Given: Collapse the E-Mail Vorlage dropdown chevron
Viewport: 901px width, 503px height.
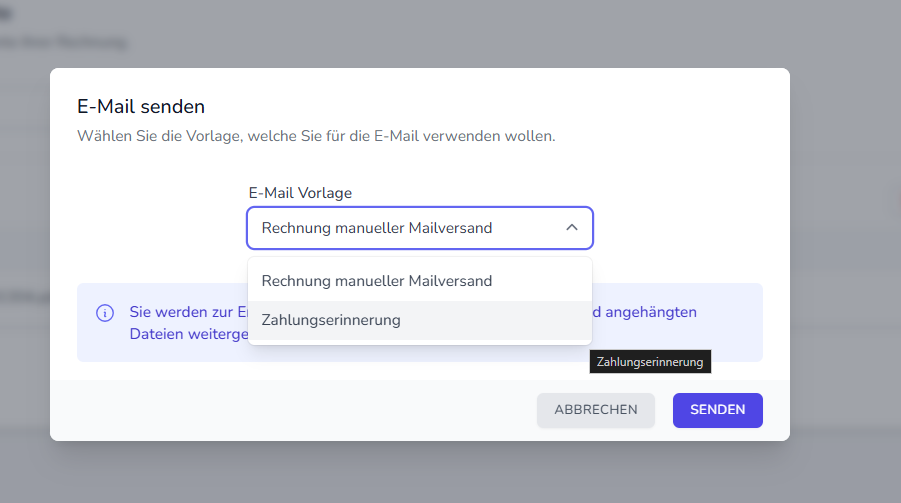Looking at the screenshot, I should pos(572,228).
